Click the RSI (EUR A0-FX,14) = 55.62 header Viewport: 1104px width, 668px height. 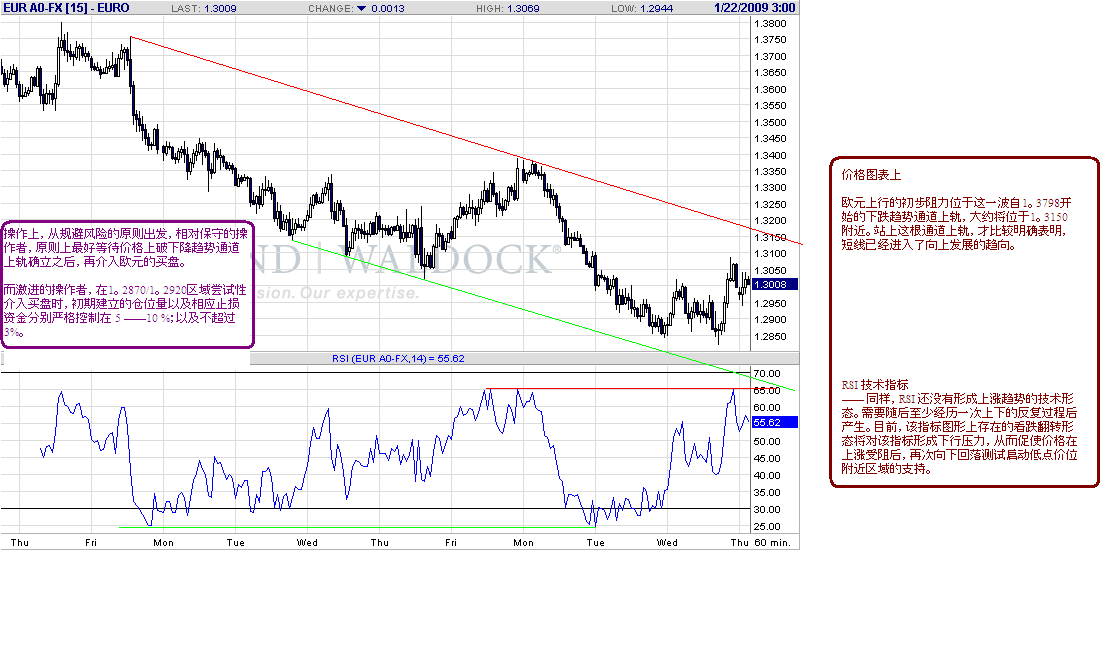tap(398, 358)
